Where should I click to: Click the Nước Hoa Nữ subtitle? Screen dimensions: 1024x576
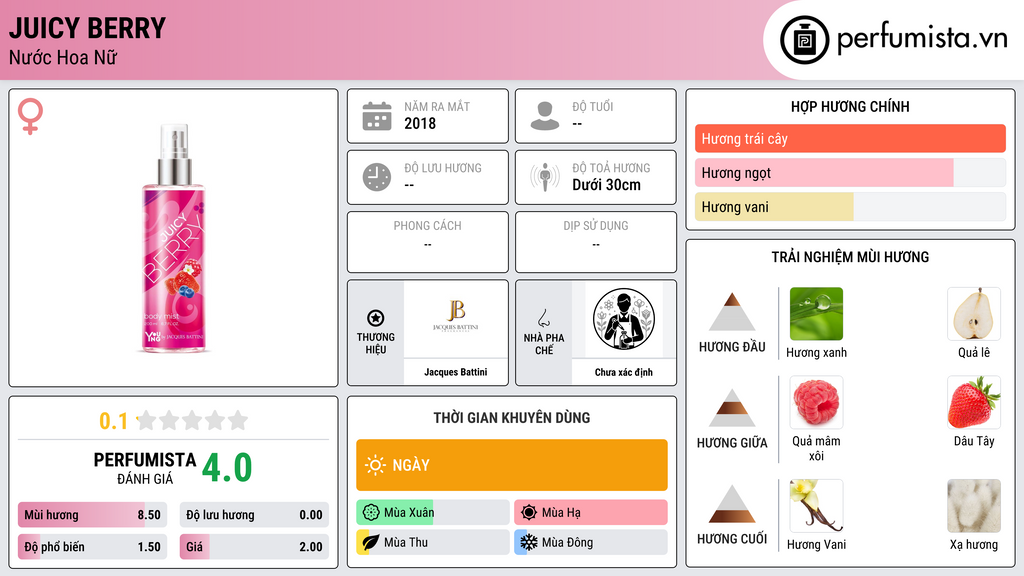click(63, 57)
